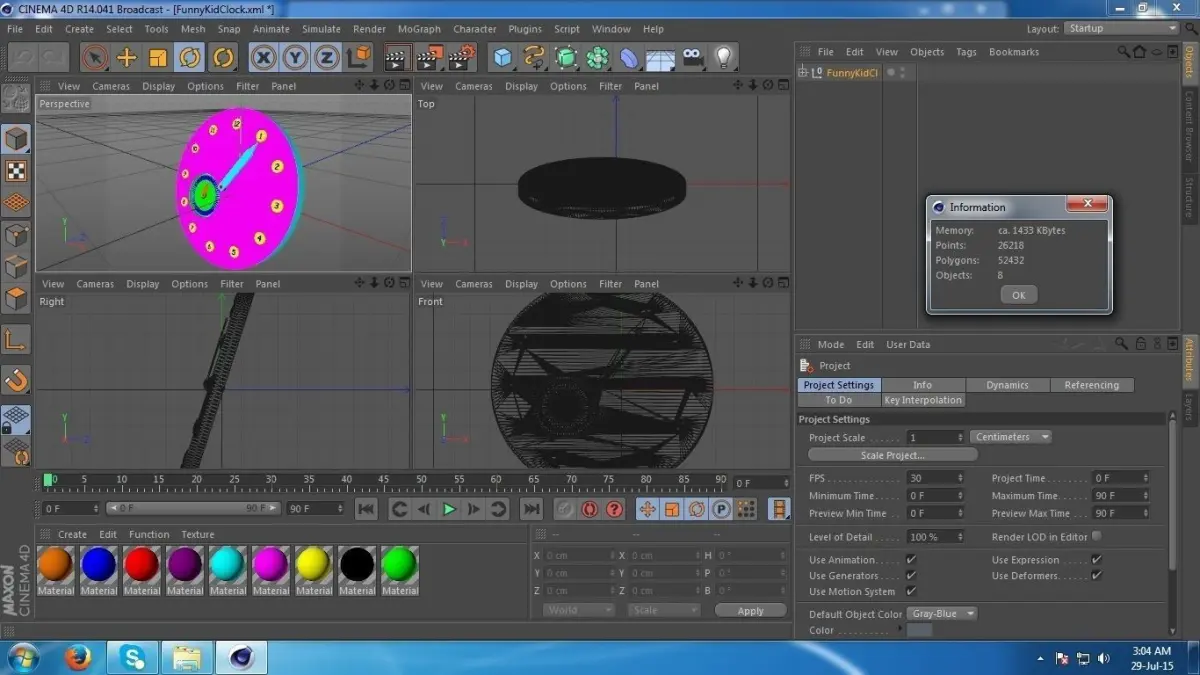Open the MoGraph array generator icon
The image size is (1200, 675).
(x=598, y=57)
